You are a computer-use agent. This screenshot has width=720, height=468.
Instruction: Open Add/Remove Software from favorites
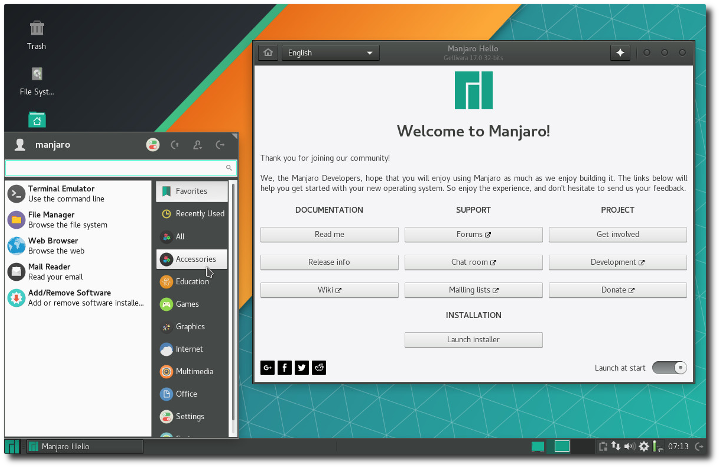point(69,297)
